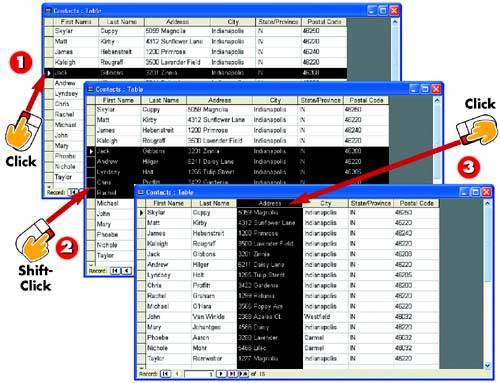Image resolution: width=500 pixels, height=383 pixels.
Task: Click 'Rougraff' cell in middle window
Action: click(164, 141)
